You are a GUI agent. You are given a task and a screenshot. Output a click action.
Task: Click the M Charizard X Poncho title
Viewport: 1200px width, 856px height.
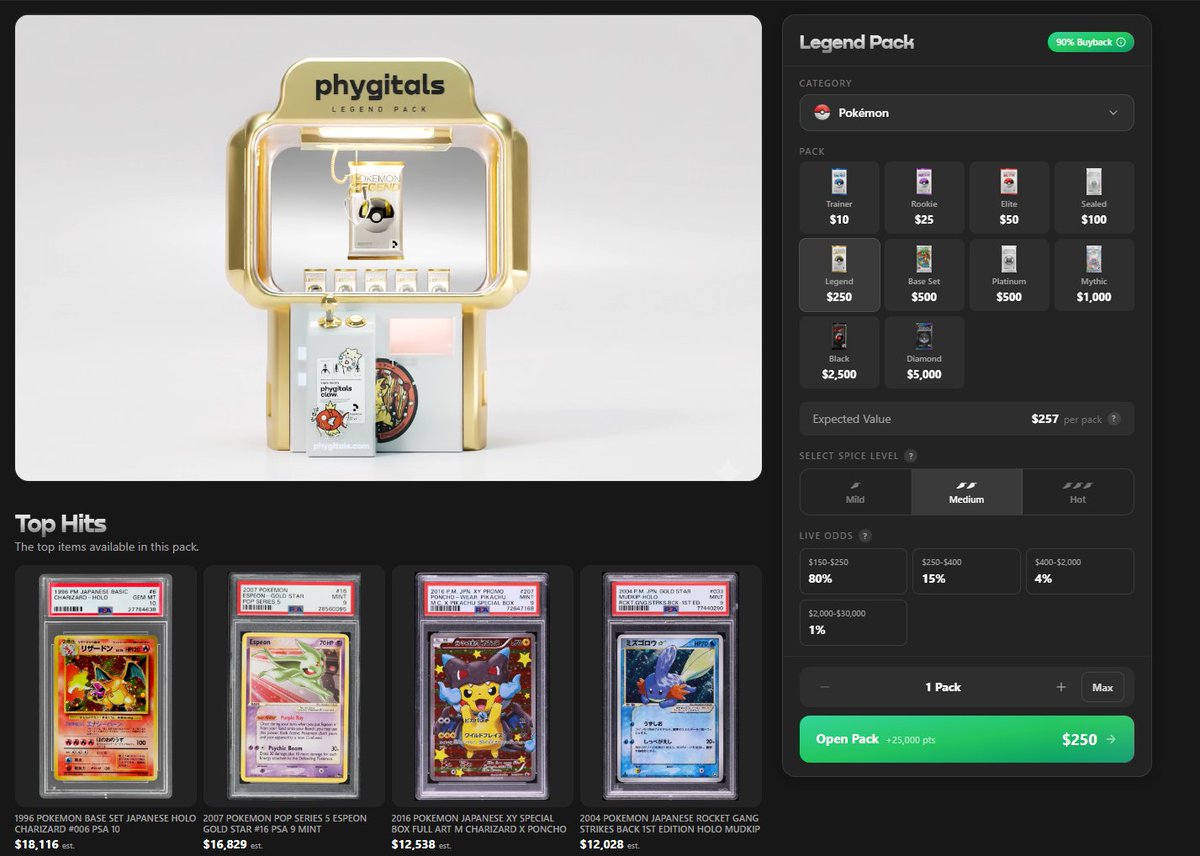(479, 823)
